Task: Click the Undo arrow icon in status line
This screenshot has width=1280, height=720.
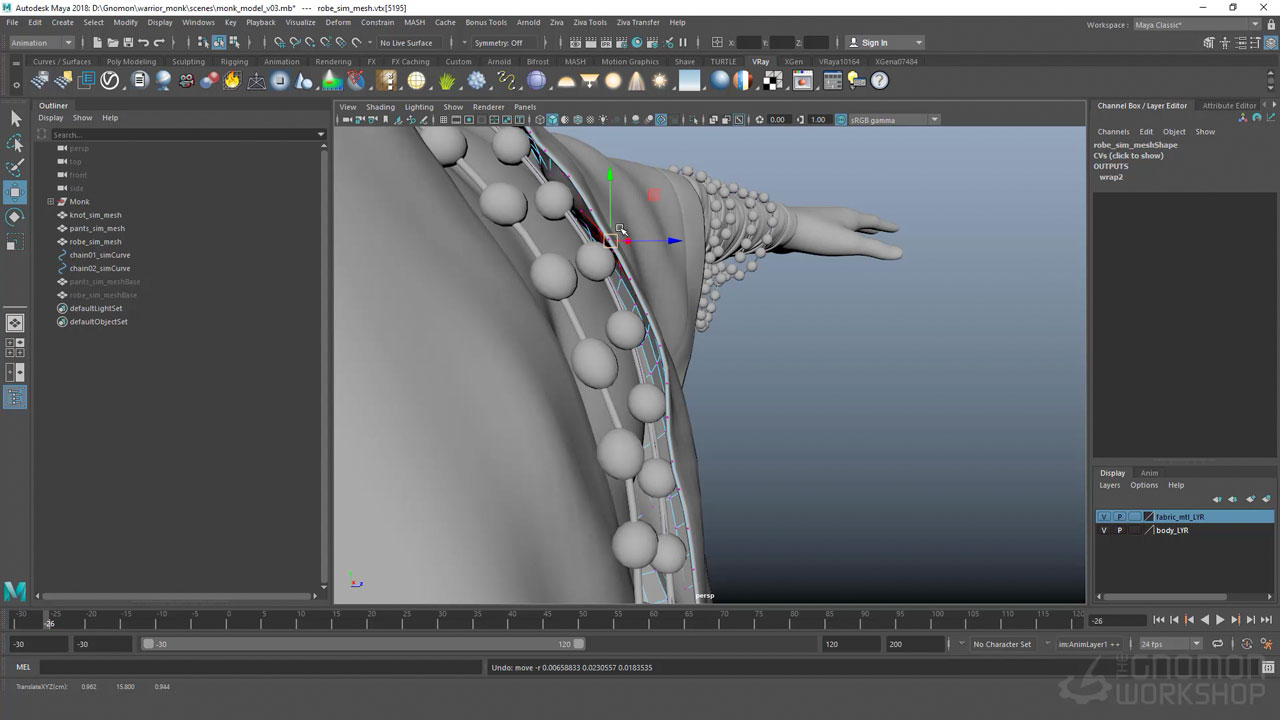Action: (x=143, y=43)
